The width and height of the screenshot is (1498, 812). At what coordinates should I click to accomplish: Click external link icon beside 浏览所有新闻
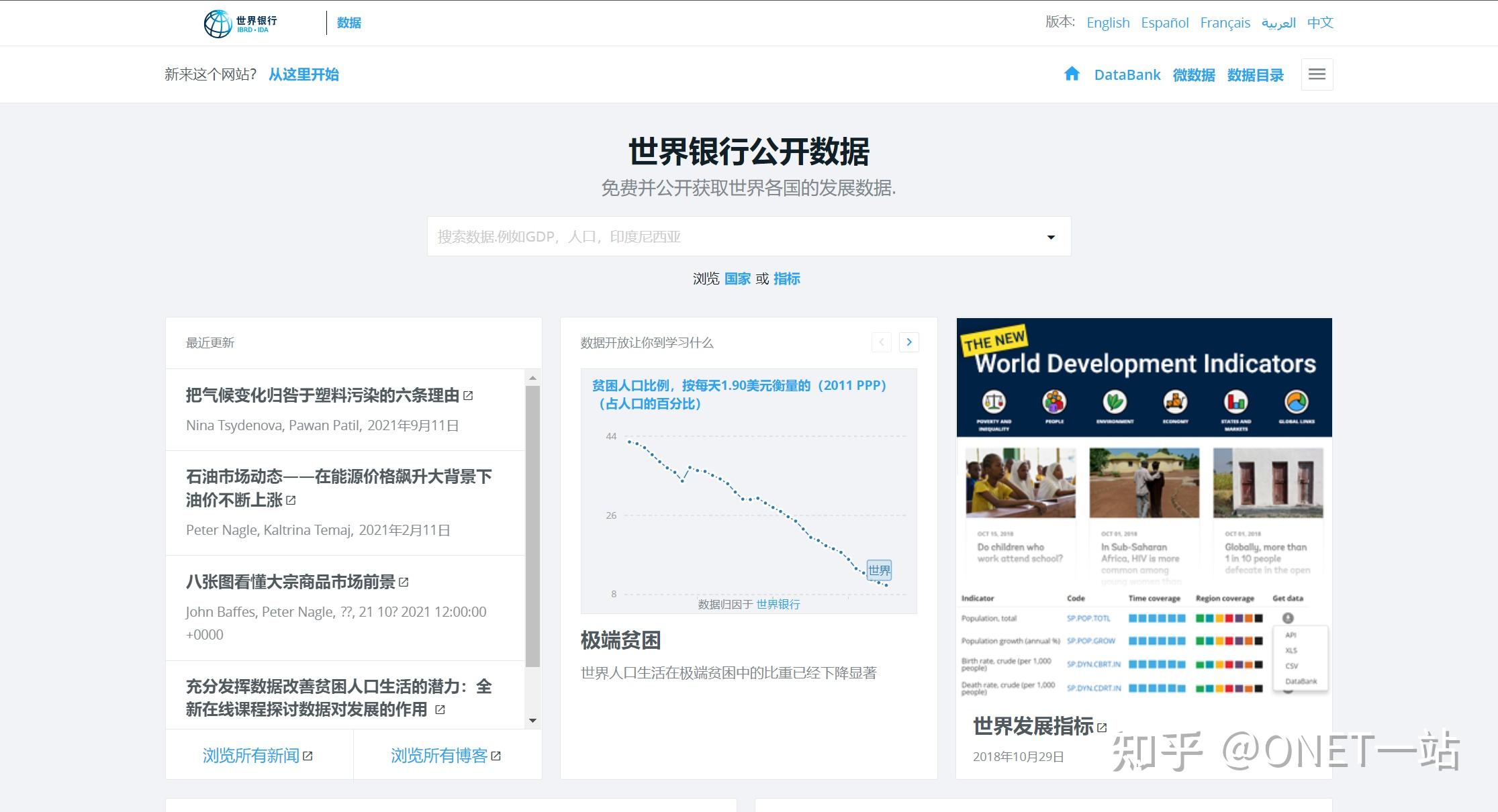click(308, 756)
